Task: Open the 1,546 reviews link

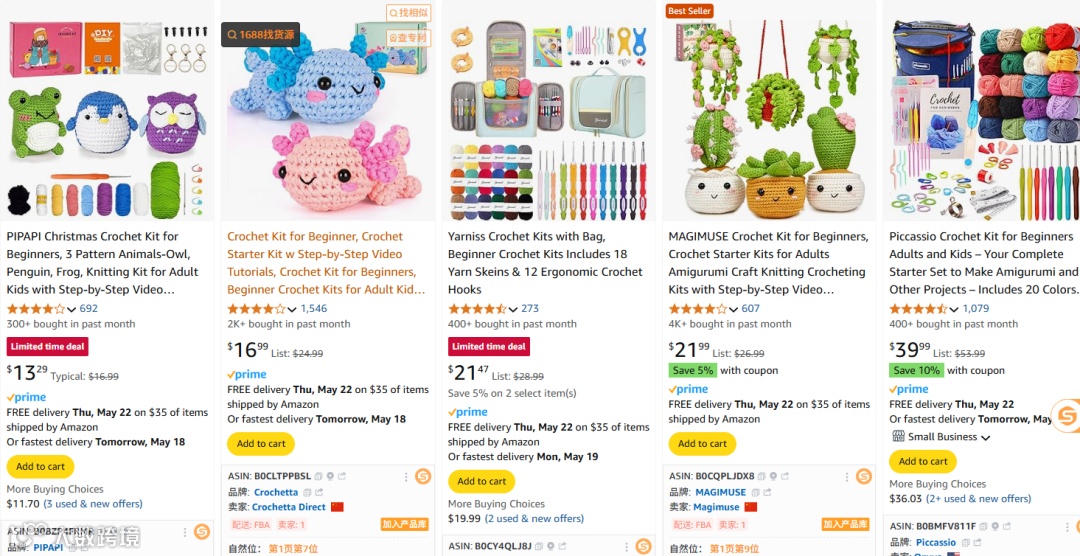Action: click(314, 309)
